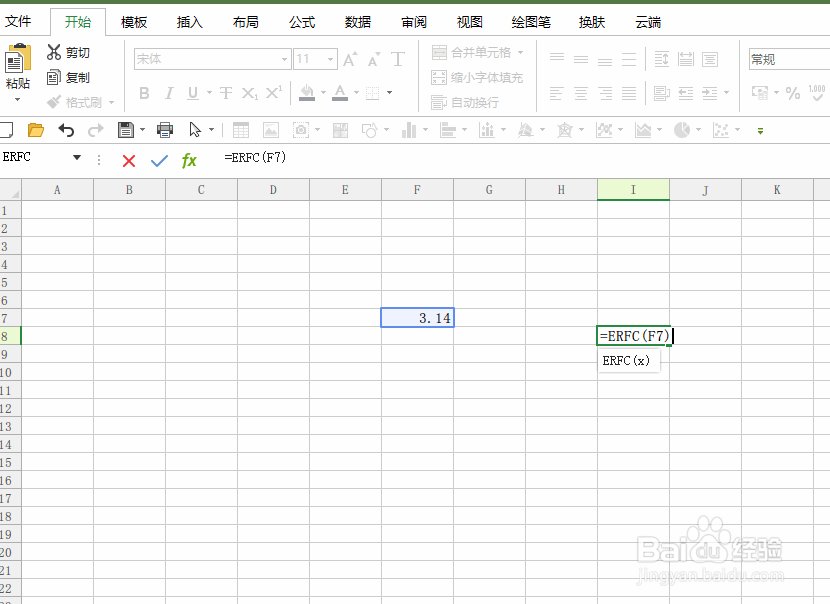Confirm formula with blue checkmark
Image resolution: width=830 pixels, height=604 pixels.
point(159,160)
